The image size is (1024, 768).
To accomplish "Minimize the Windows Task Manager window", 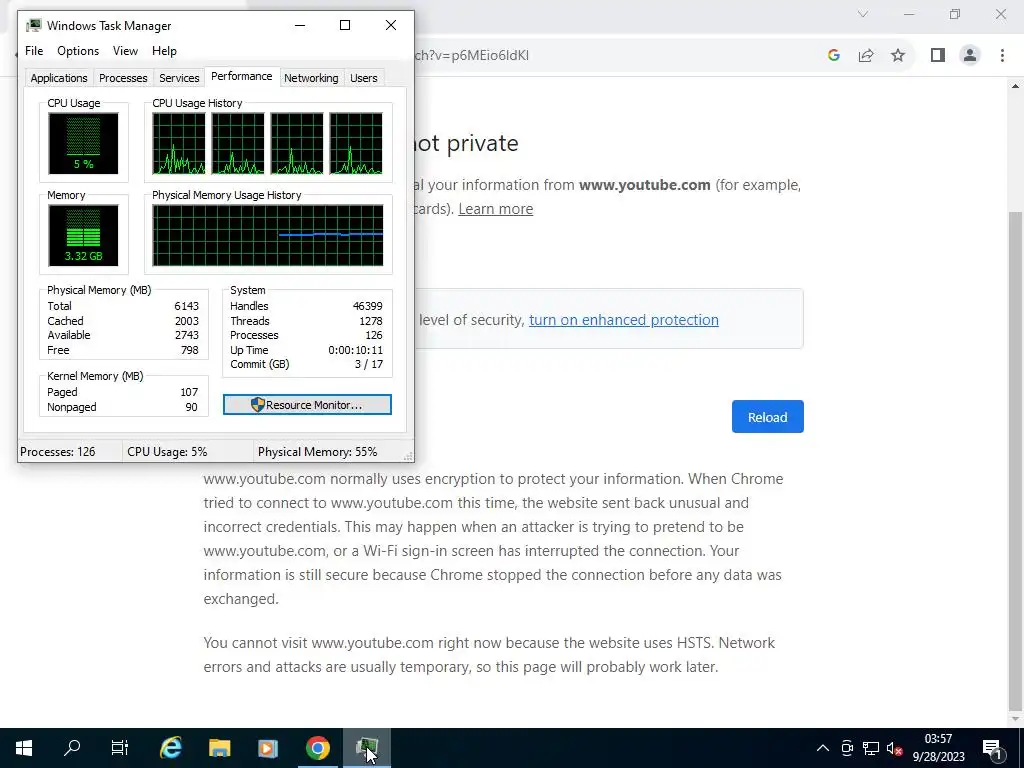I will [300, 25].
